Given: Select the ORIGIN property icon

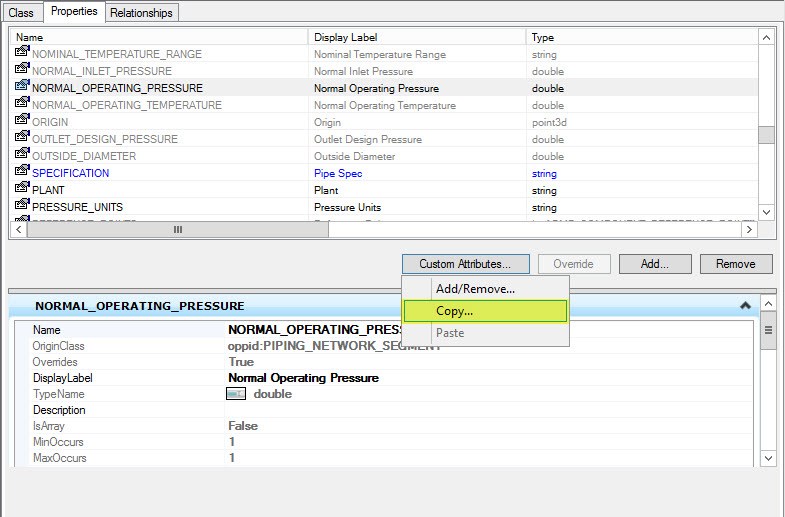Looking at the screenshot, I should 22,122.
